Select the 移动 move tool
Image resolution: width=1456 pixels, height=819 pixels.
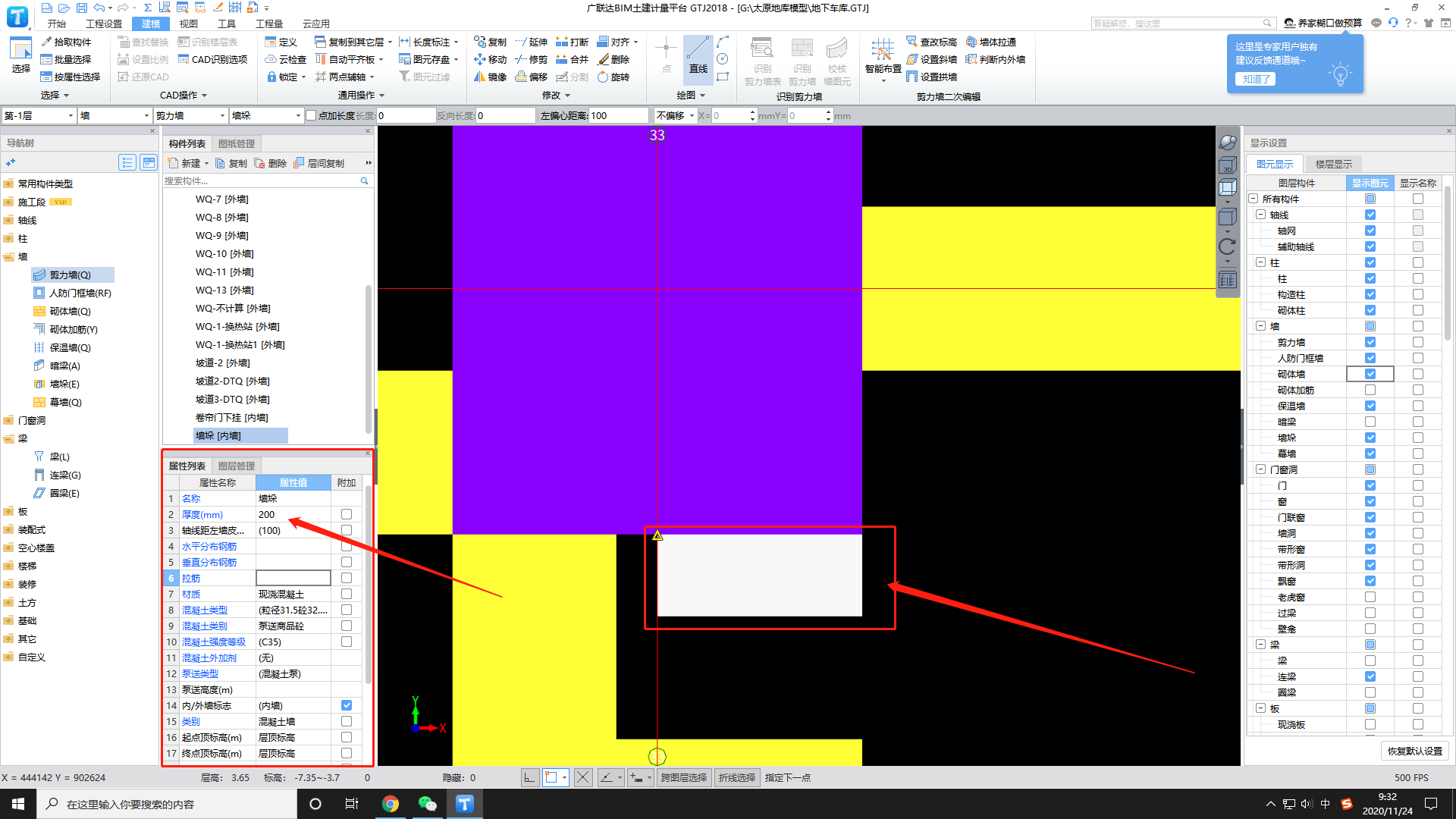pyautogui.click(x=490, y=59)
